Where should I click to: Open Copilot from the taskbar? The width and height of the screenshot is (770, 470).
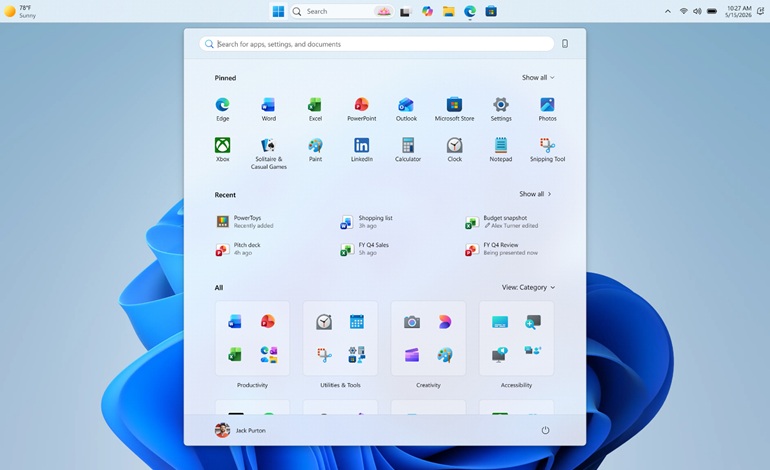click(427, 11)
